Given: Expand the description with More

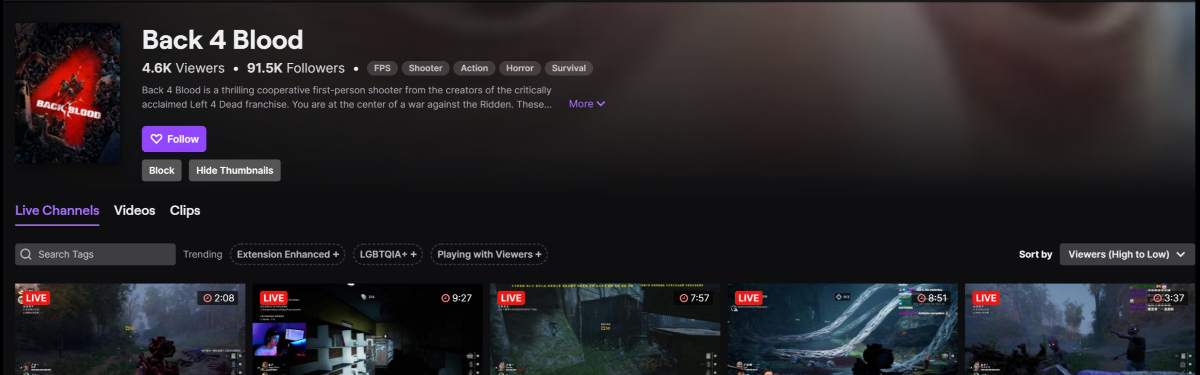Looking at the screenshot, I should [x=587, y=103].
